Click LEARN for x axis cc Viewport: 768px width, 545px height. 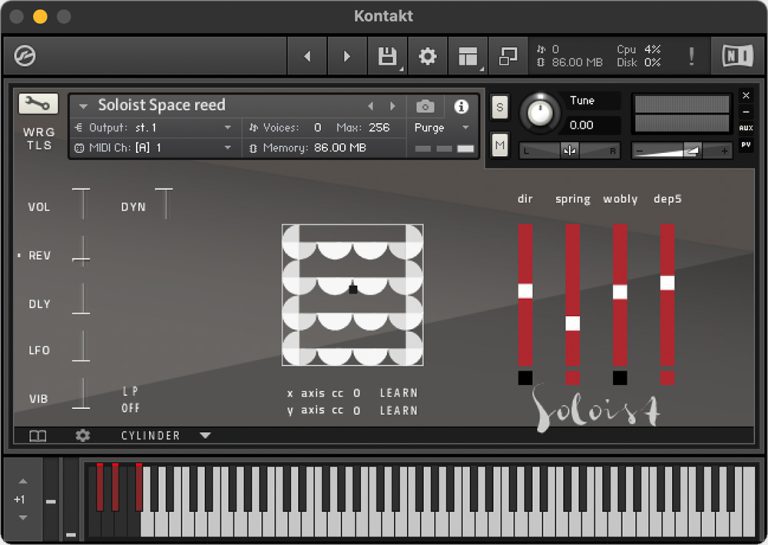(x=398, y=393)
